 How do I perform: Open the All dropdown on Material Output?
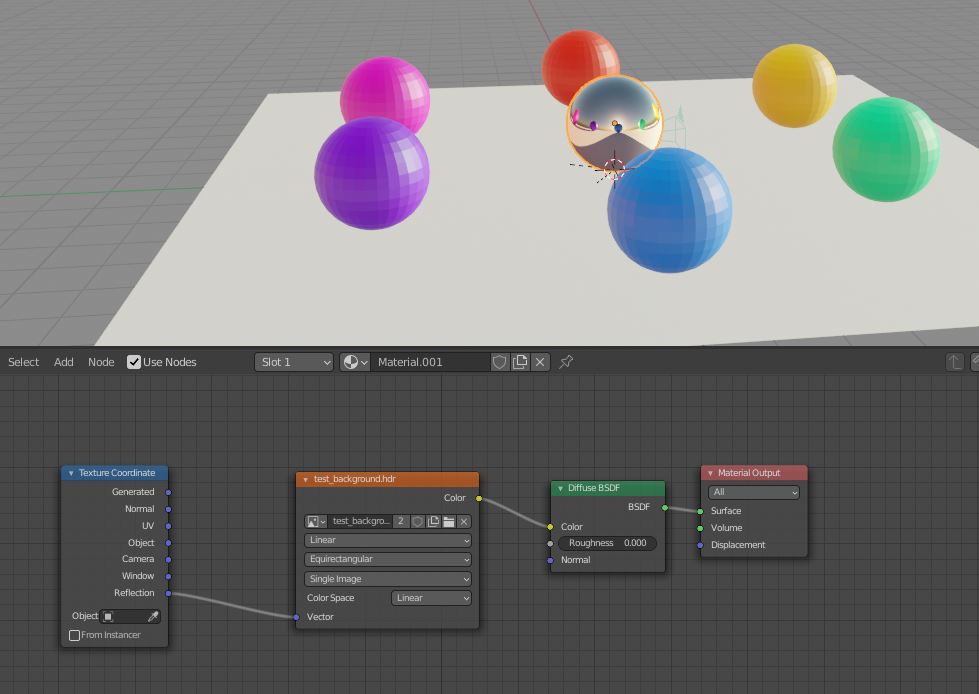click(753, 492)
